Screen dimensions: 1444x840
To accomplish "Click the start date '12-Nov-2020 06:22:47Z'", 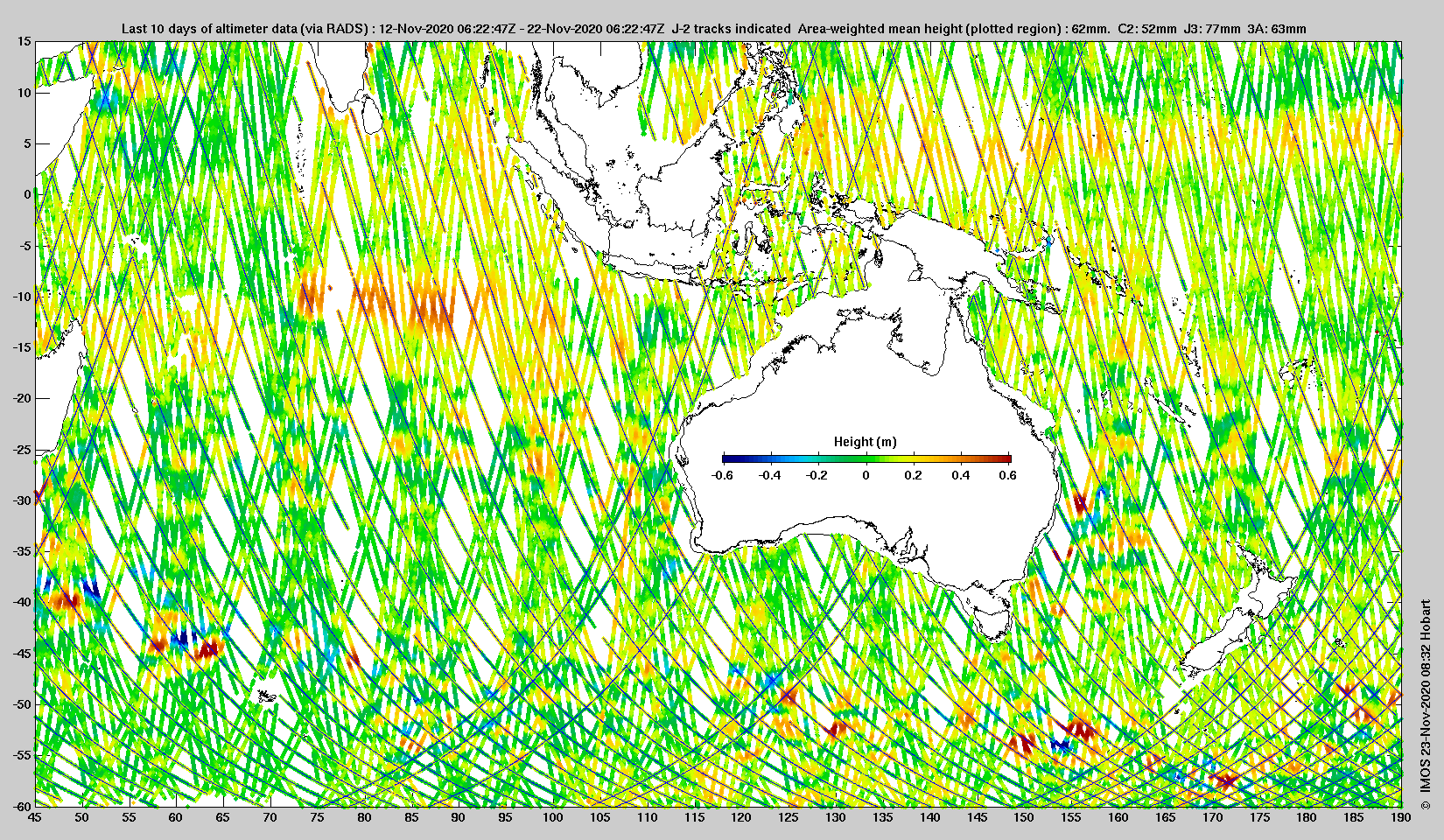I will point(445,29).
